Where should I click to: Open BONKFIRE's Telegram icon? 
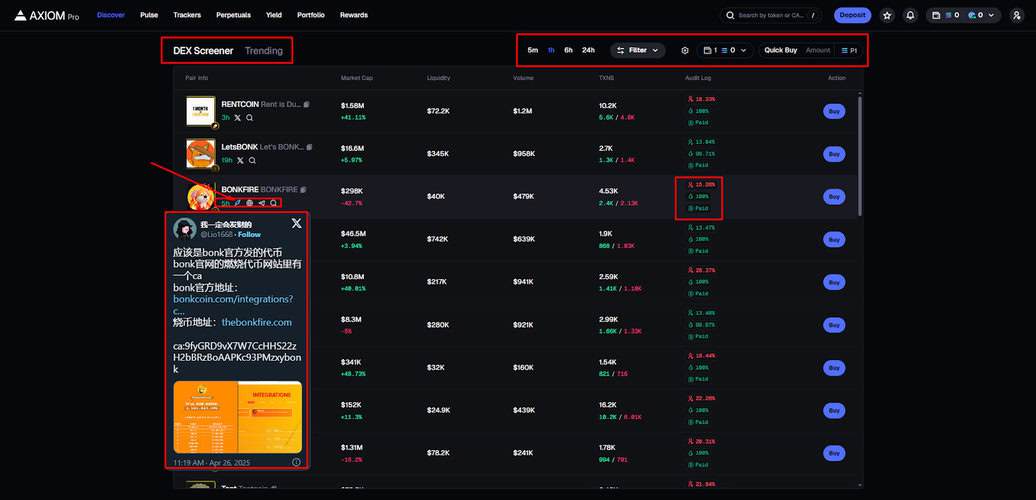(x=262, y=203)
